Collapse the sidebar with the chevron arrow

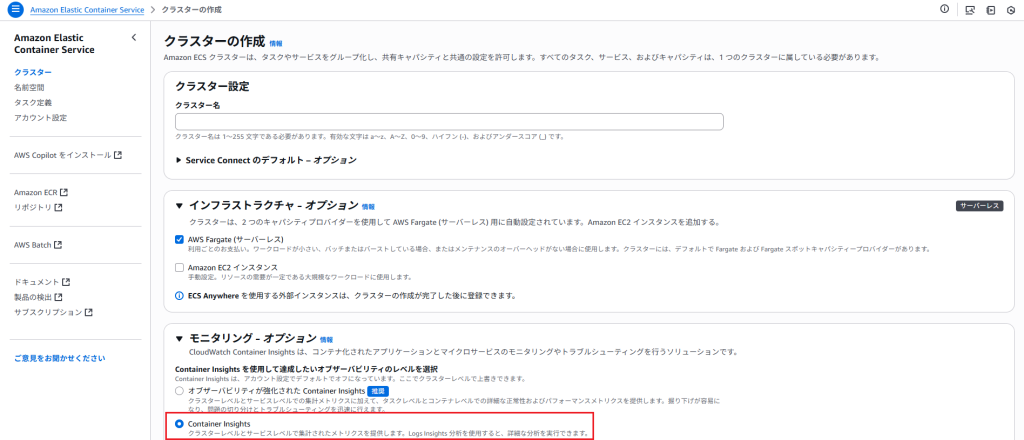[134, 37]
